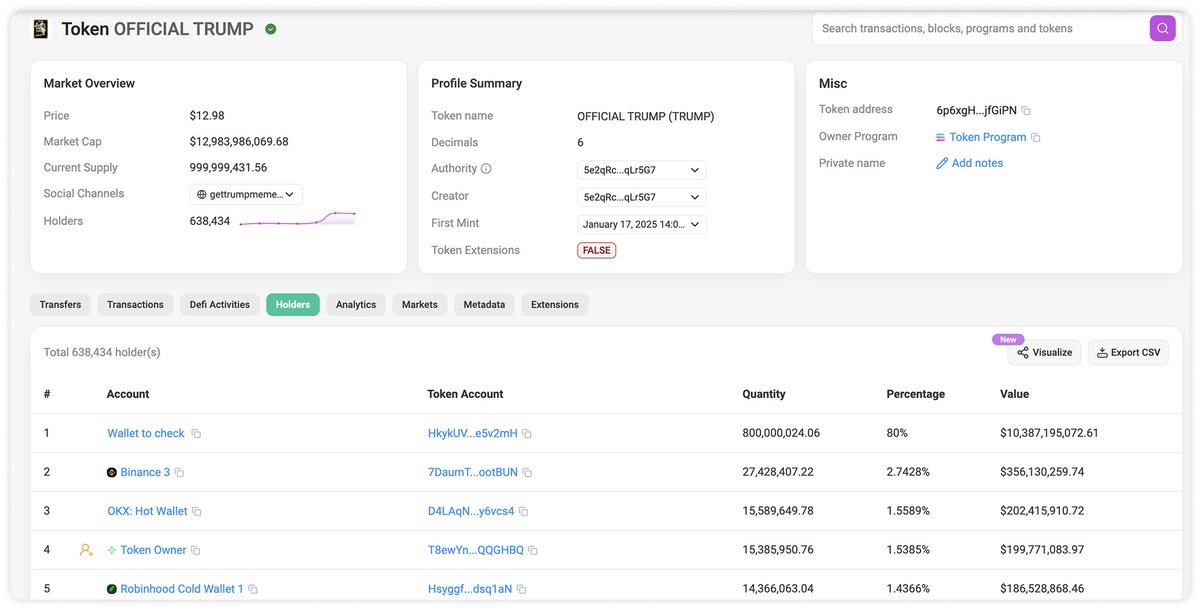Click the Binance logo icon in row 2
The height and width of the screenshot is (610, 1200).
click(112, 472)
